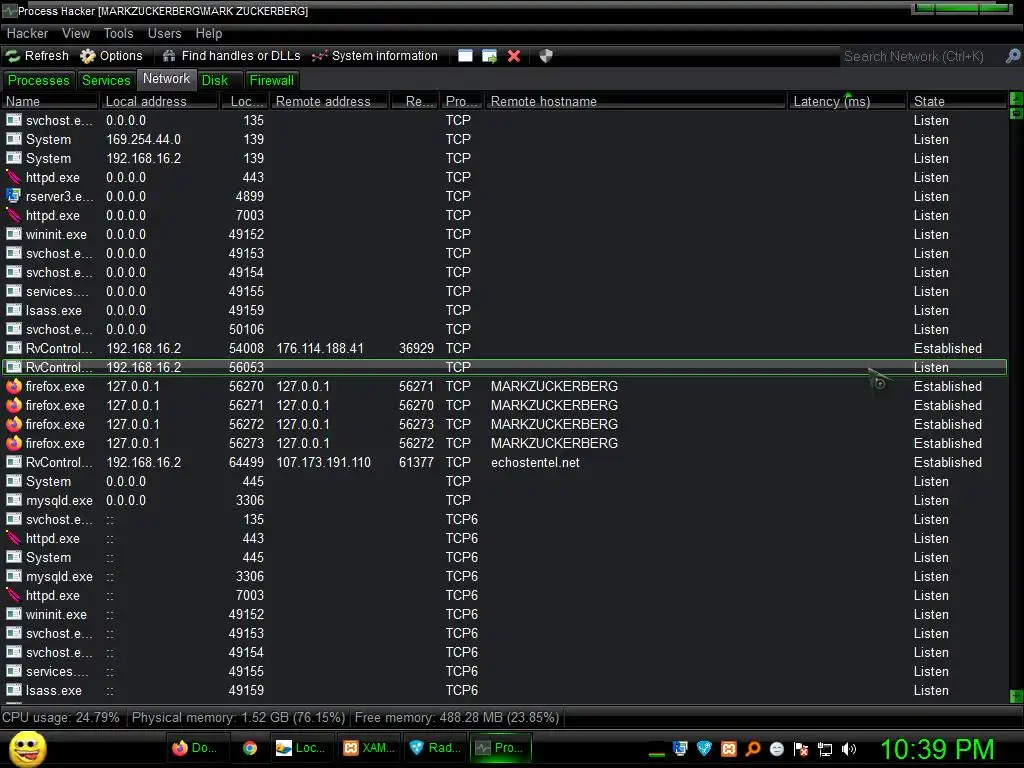Open the Hacker menu
The width and height of the screenshot is (1024, 768).
[x=27, y=33]
